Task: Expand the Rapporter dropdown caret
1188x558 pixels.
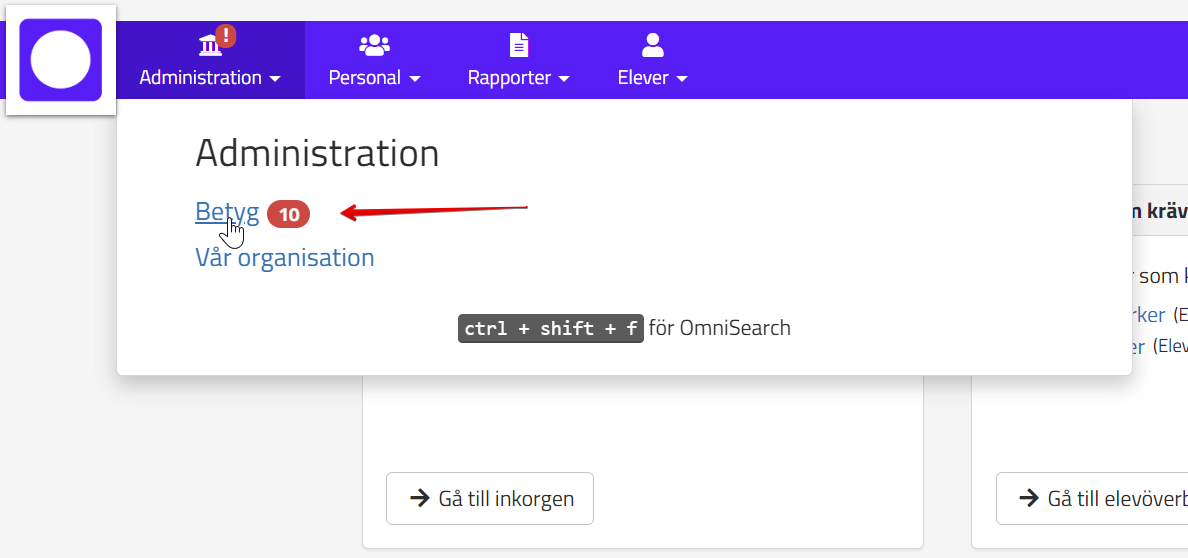Action: [564, 78]
